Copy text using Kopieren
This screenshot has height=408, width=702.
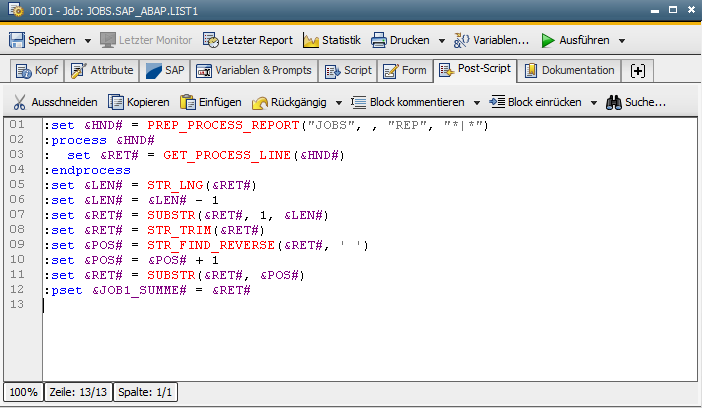pyautogui.click(x=139, y=102)
